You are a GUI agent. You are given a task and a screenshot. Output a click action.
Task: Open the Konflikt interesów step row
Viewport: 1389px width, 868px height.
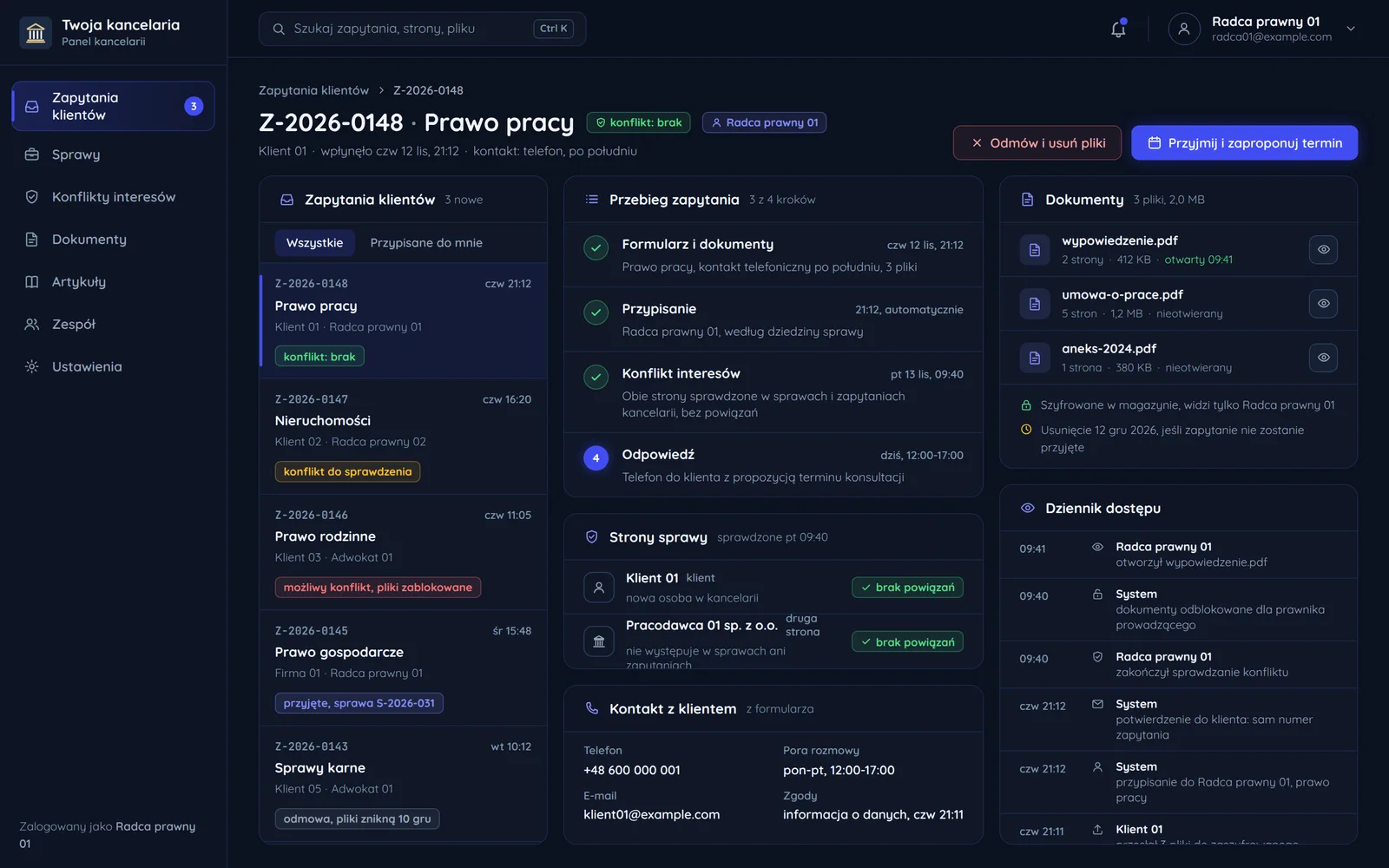(x=773, y=392)
